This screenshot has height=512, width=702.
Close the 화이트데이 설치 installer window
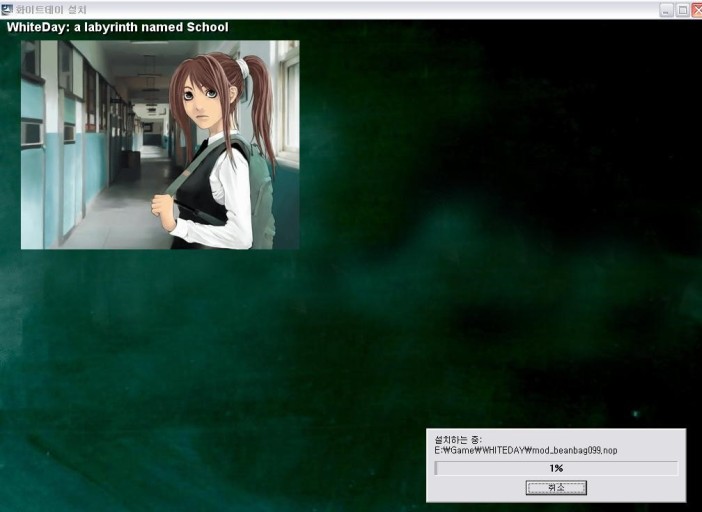697,9
